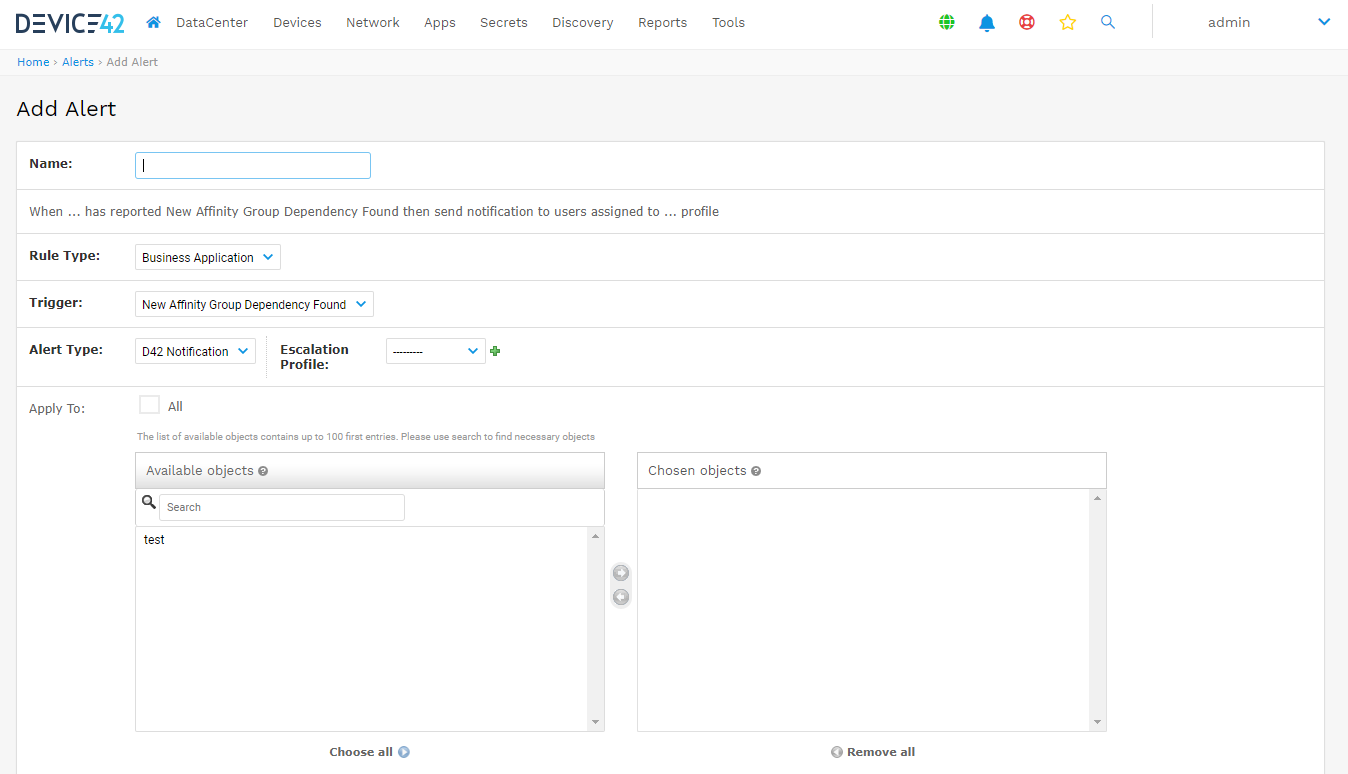
Task: Open the Reports menu
Action: pos(663,22)
